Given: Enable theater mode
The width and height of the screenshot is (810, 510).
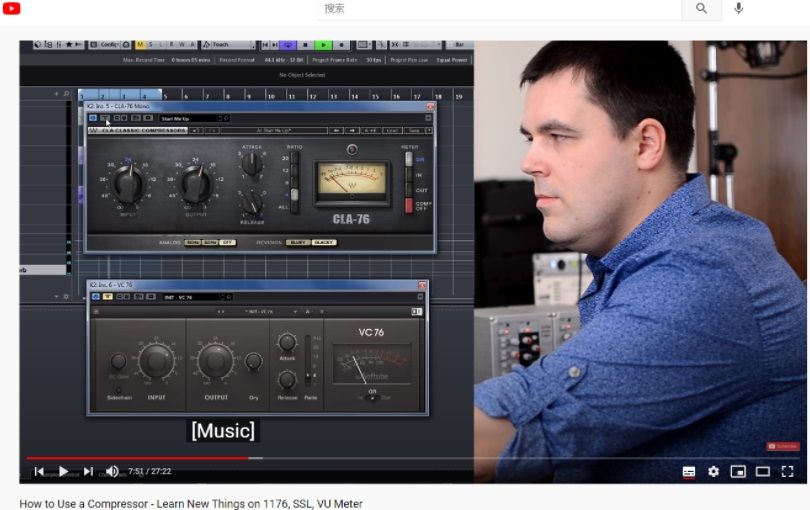Looking at the screenshot, I should (x=762, y=471).
